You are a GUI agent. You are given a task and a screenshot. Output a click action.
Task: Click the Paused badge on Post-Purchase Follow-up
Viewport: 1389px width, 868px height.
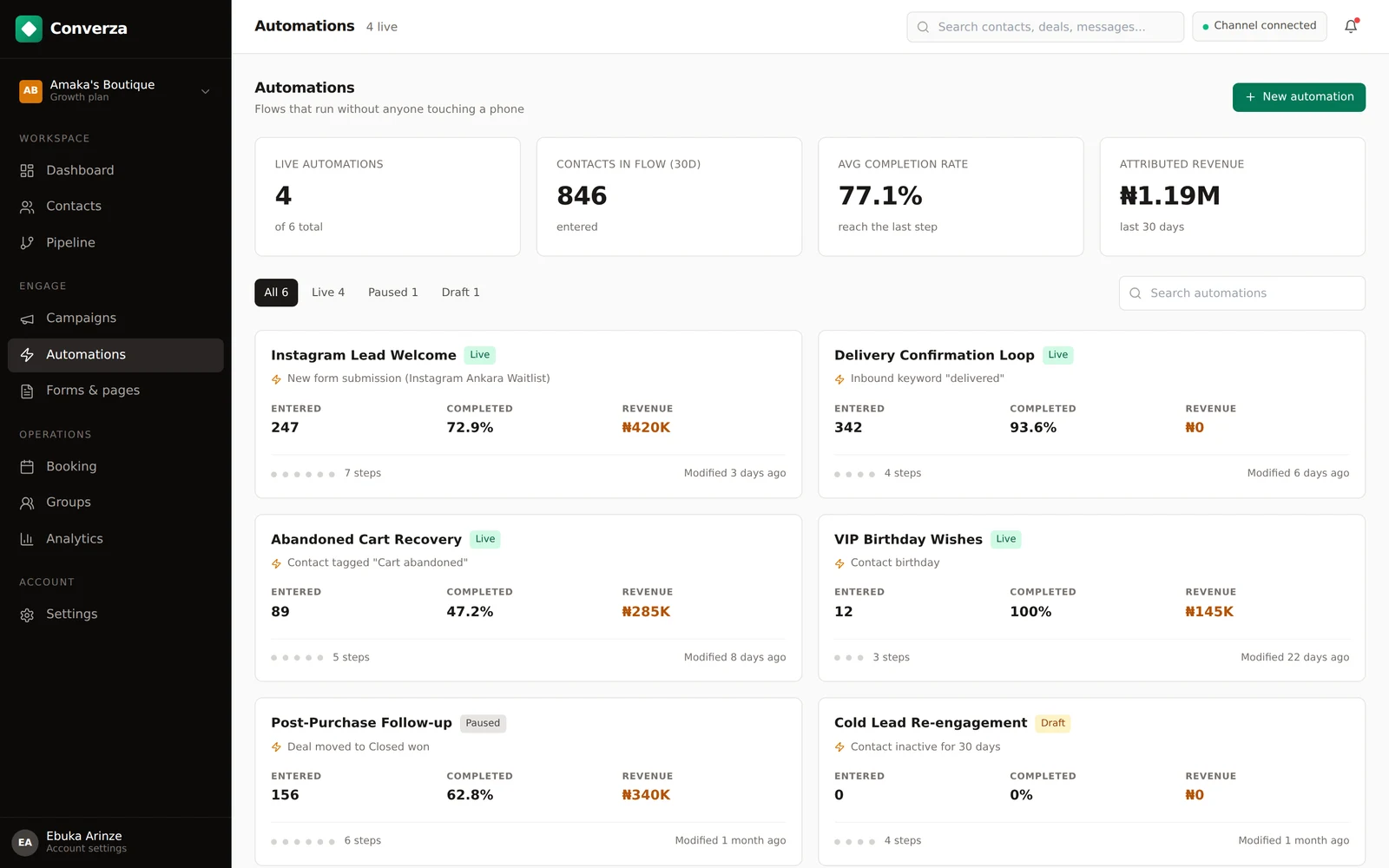[483, 723]
